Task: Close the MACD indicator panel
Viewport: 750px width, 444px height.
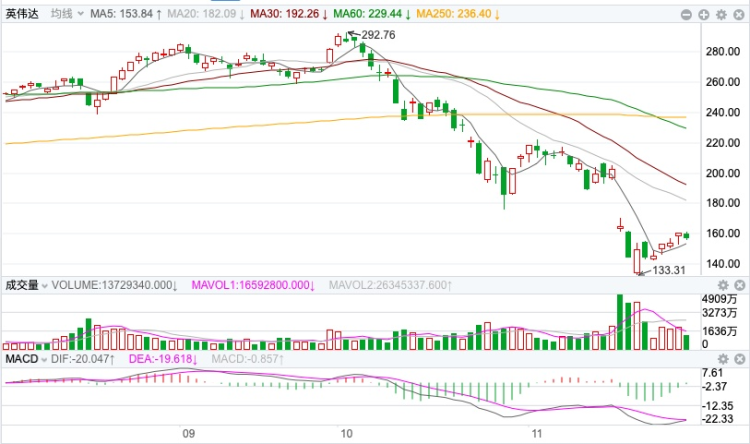Action: pos(739,359)
